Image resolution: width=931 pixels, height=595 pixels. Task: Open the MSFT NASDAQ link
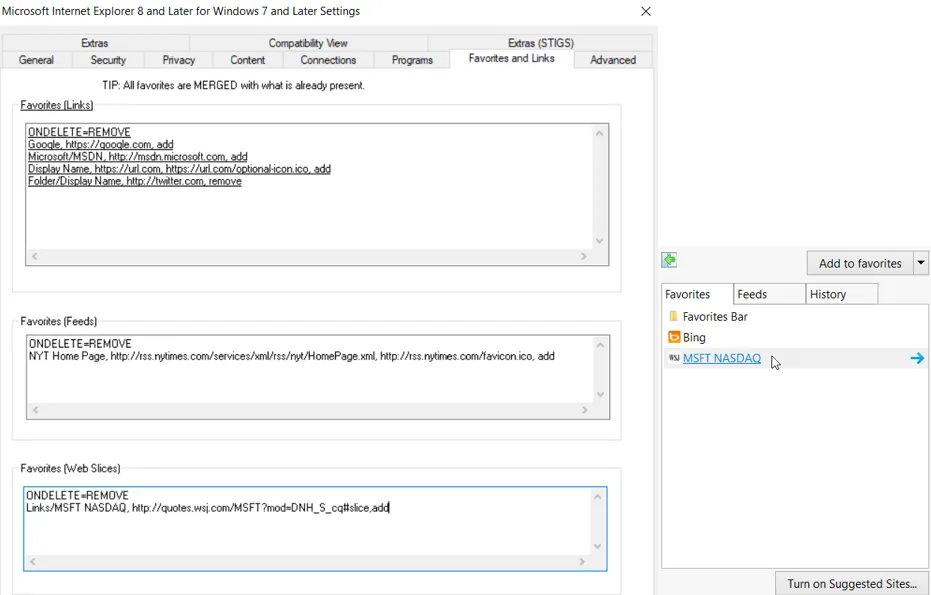coord(721,358)
